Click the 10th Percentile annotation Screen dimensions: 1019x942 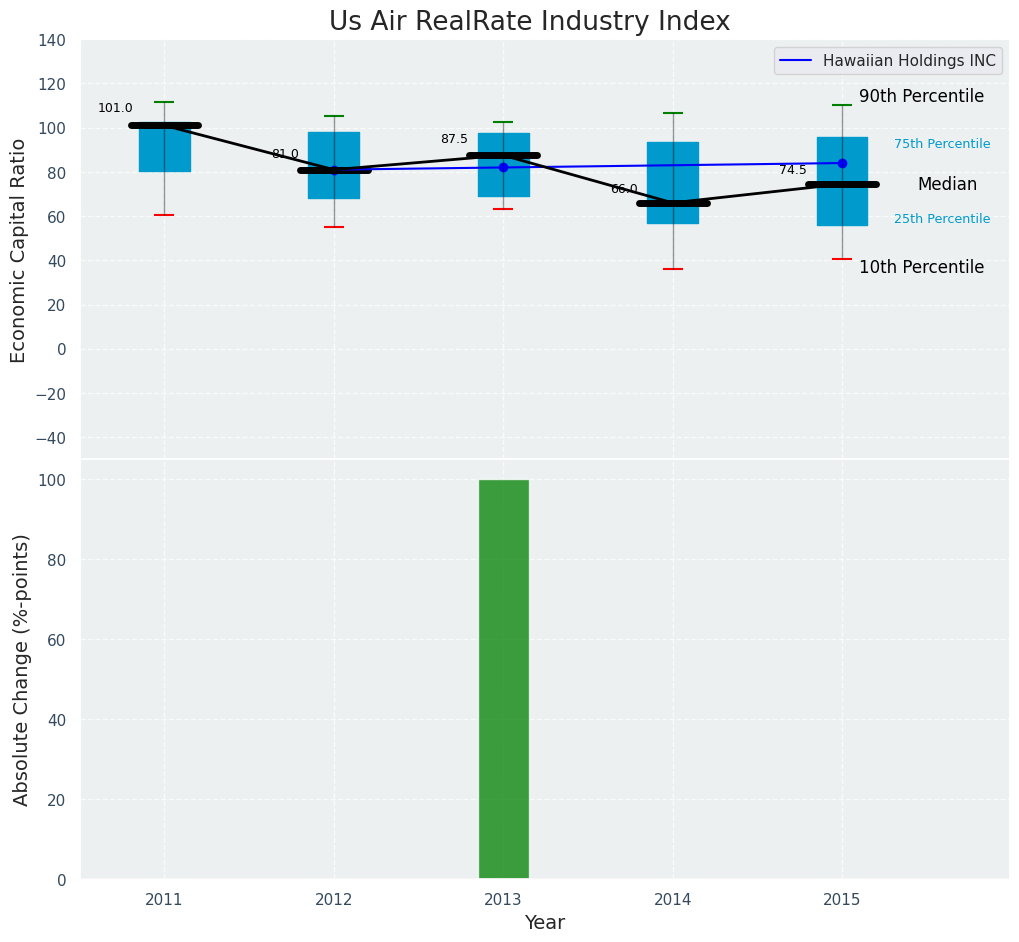point(921,268)
